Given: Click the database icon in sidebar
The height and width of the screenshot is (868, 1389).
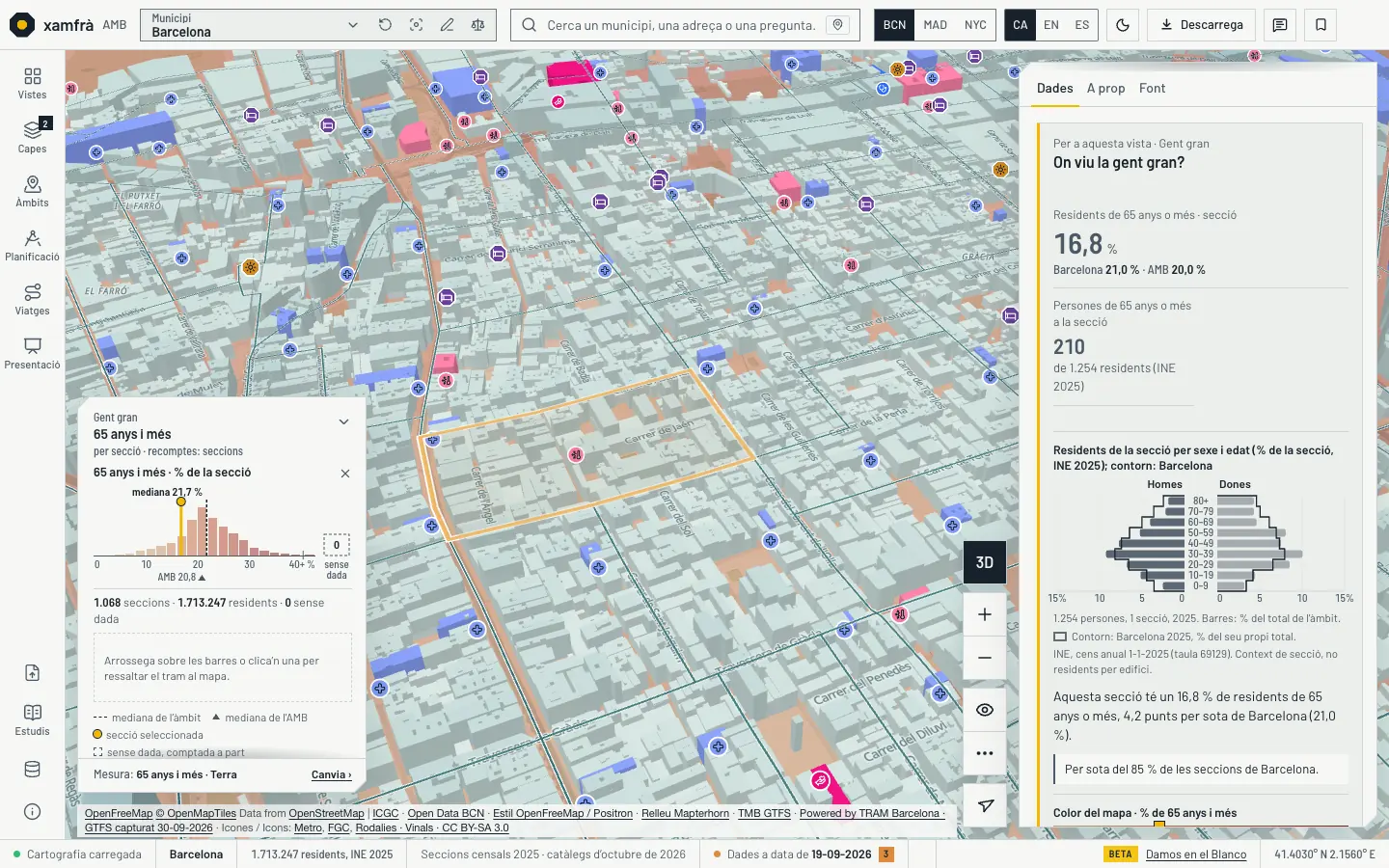Looking at the screenshot, I should (32, 770).
